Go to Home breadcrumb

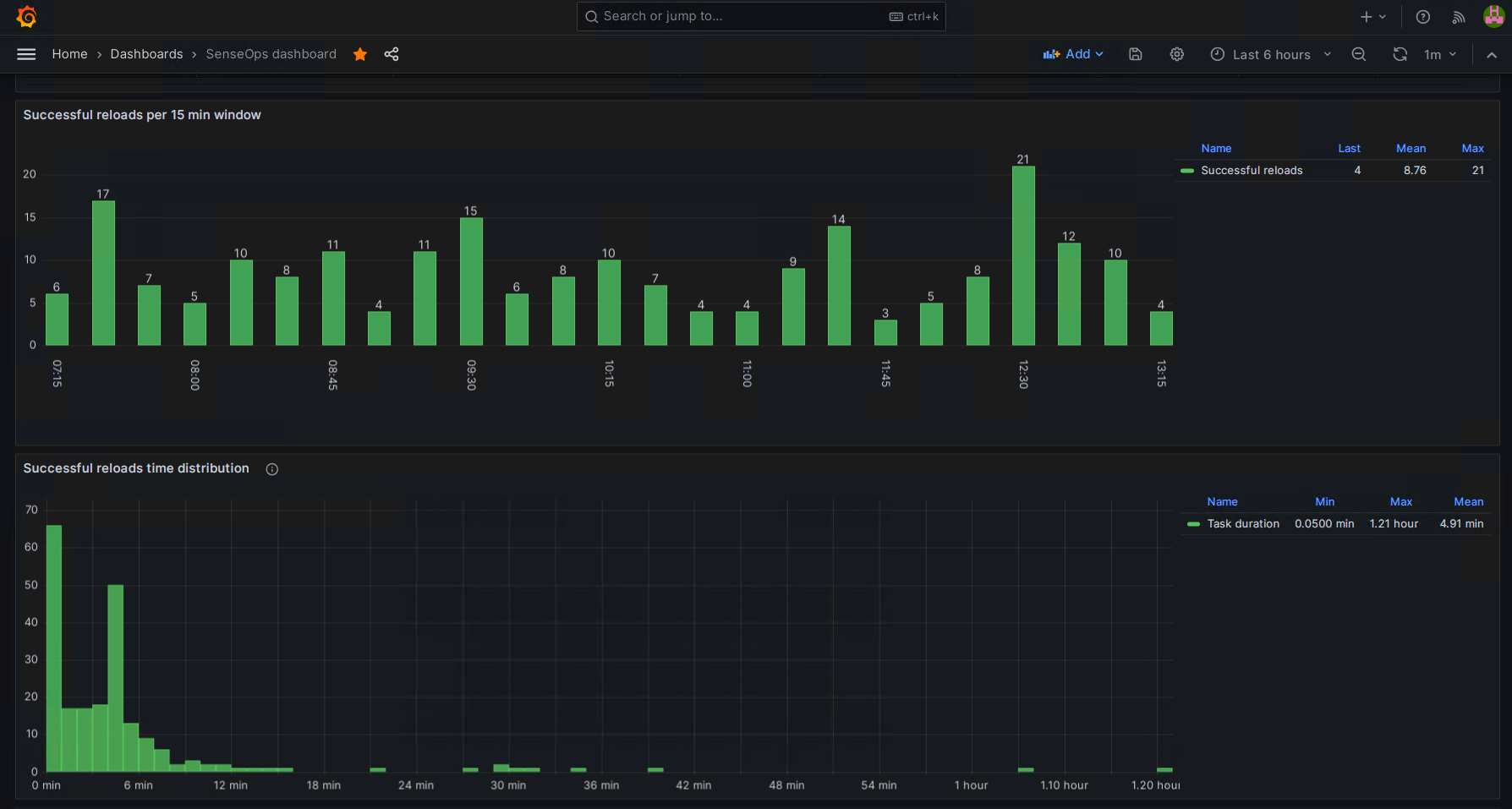coord(69,54)
